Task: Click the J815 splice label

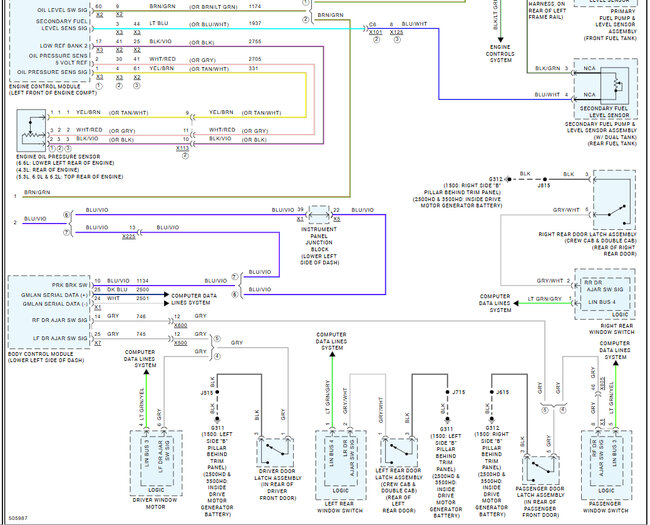Action: tap(544, 185)
